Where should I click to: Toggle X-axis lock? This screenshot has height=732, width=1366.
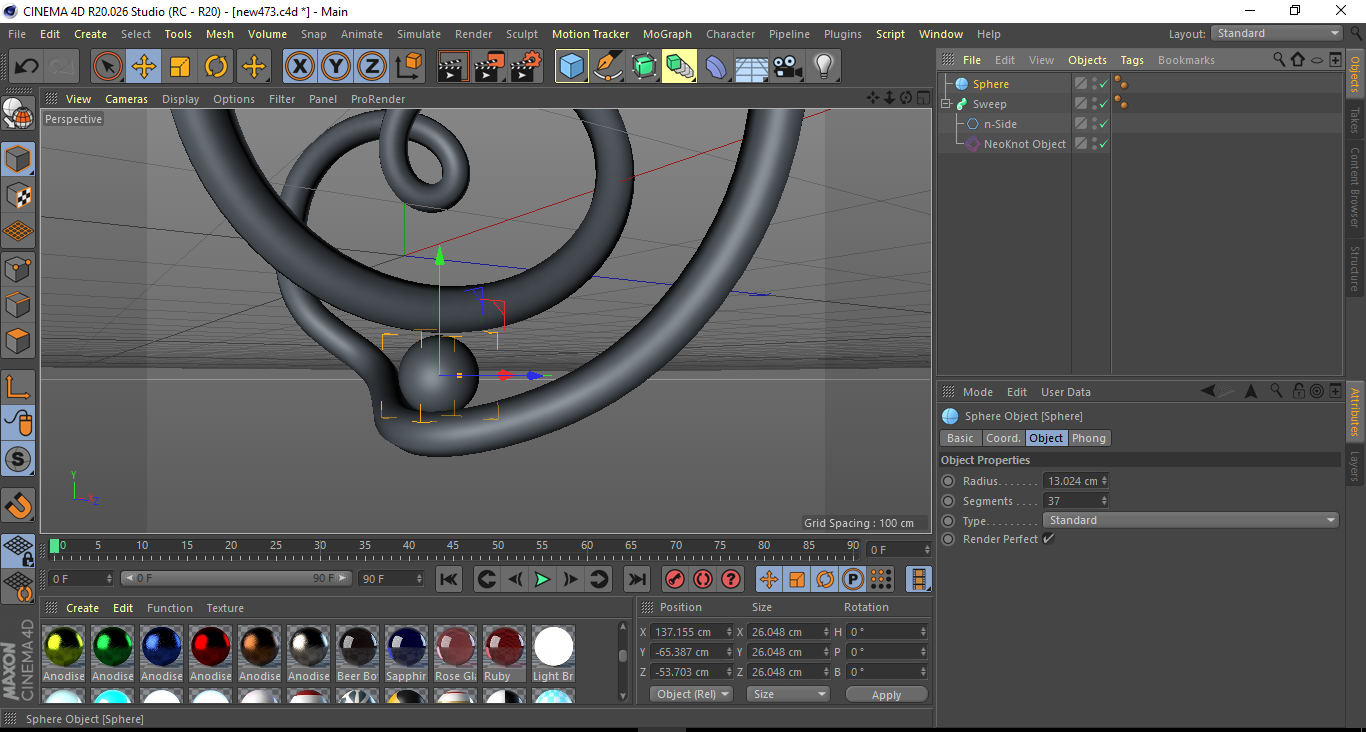299,67
